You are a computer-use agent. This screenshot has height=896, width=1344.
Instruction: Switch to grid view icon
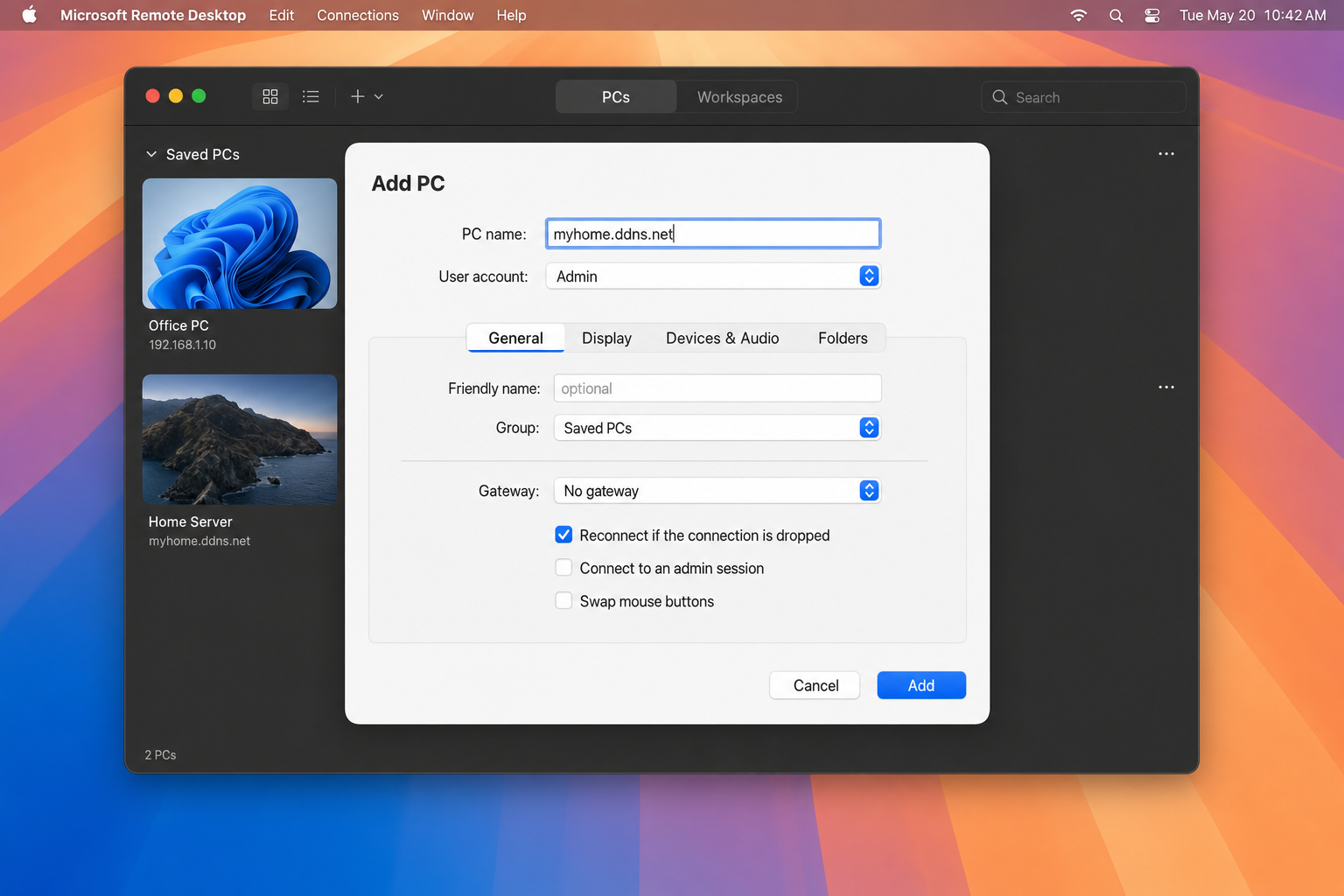tap(270, 96)
